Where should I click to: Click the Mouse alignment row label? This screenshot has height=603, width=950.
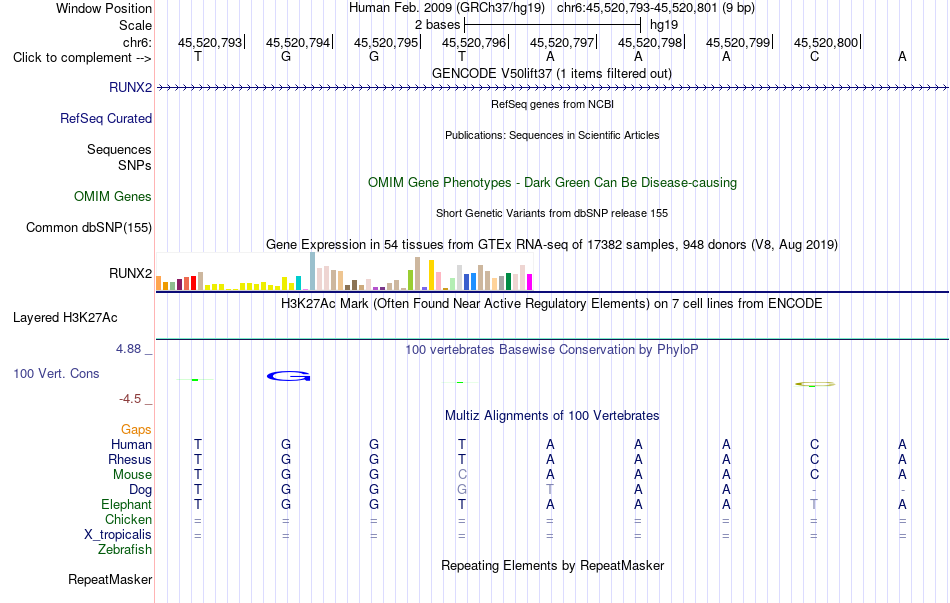coord(133,475)
